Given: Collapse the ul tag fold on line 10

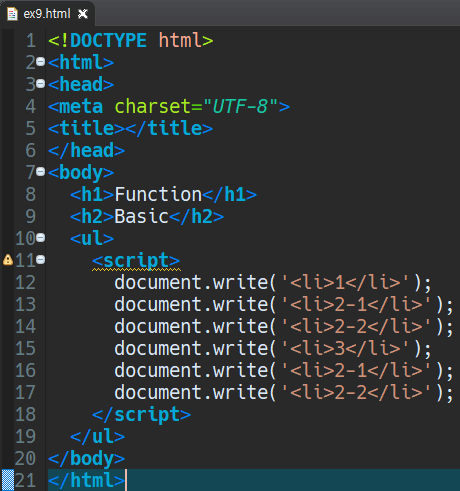Looking at the screenshot, I should [40, 238].
